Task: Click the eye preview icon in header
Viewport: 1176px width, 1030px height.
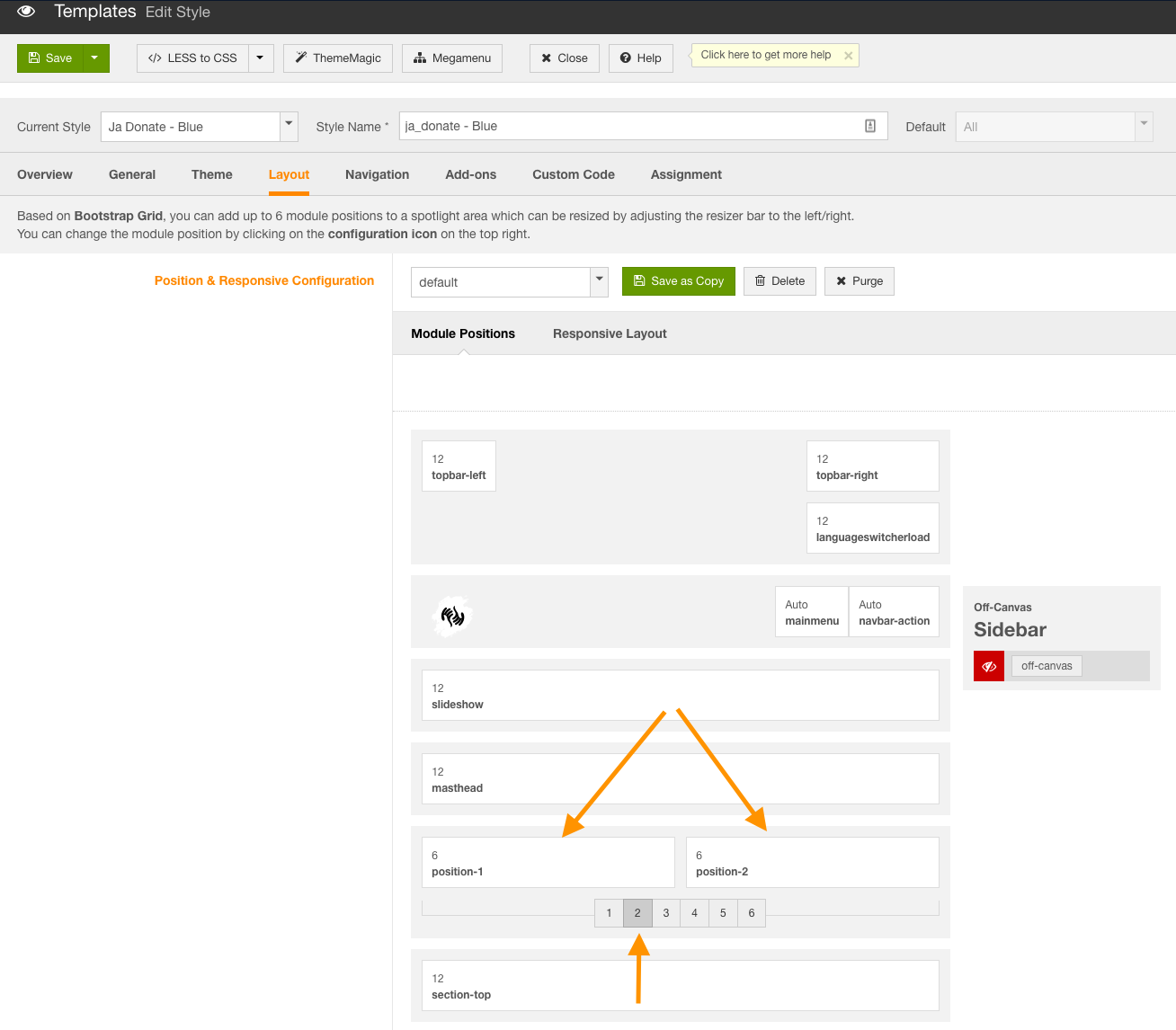Action: point(26,12)
